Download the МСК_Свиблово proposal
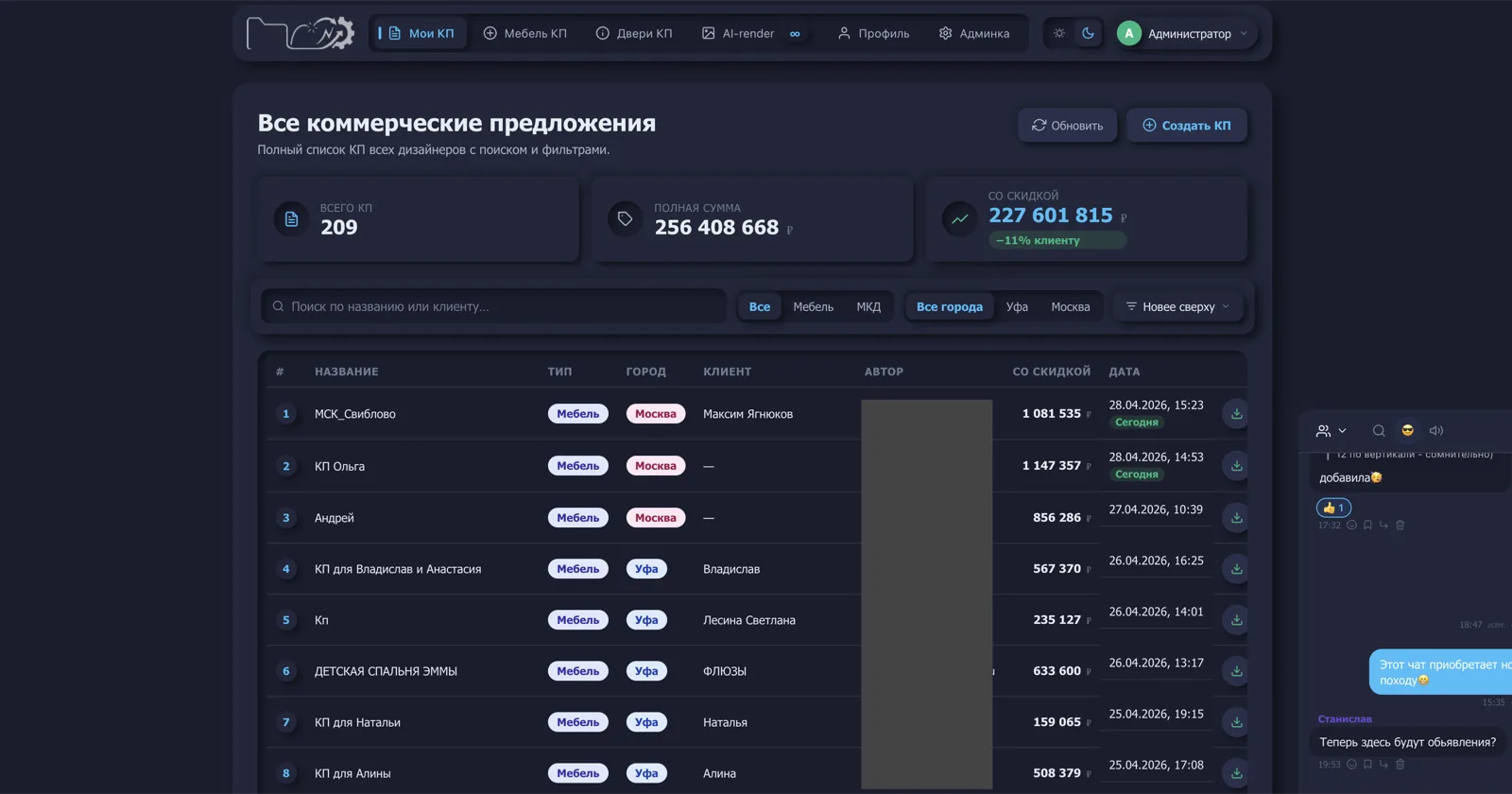The height and width of the screenshot is (794, 1512). (1236, 413)
